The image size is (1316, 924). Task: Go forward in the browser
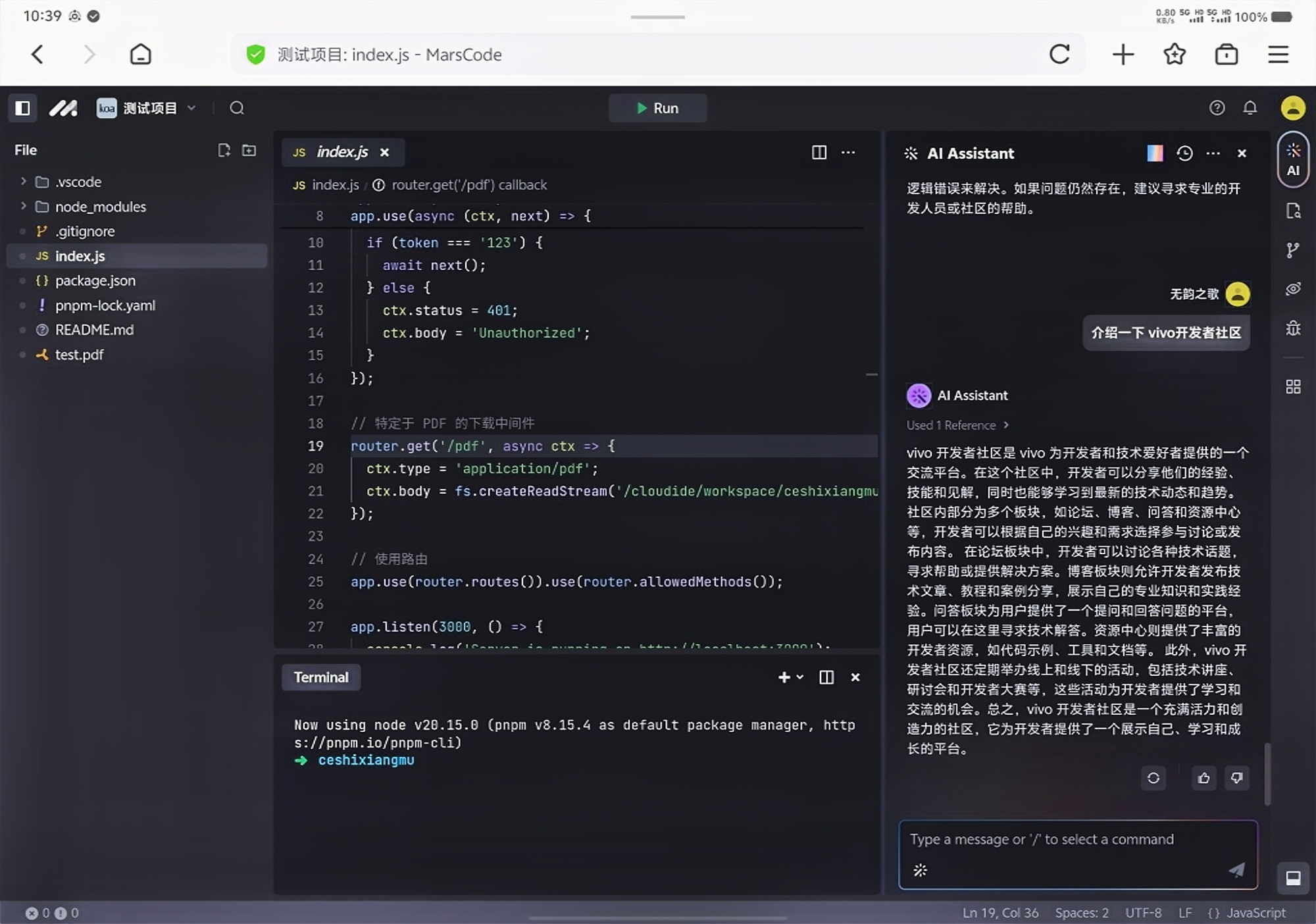click(x=89, y=54)
